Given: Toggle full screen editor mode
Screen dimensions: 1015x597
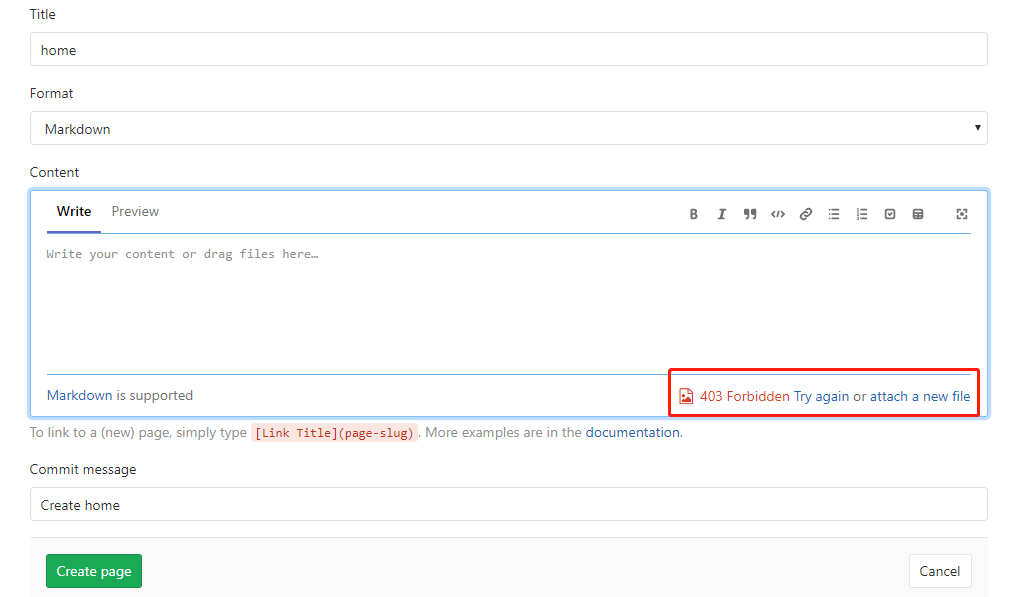Looking at the screenshot, I should point(962,214).
